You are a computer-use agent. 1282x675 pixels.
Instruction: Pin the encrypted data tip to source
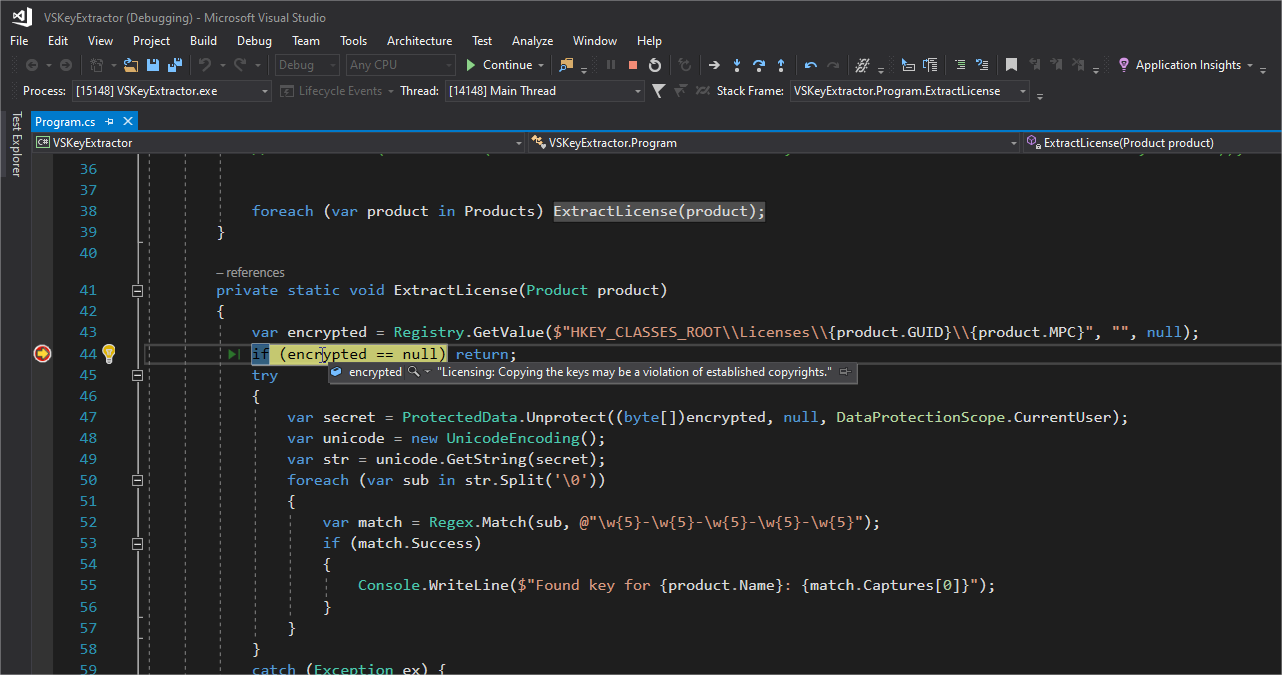point(845,372)
